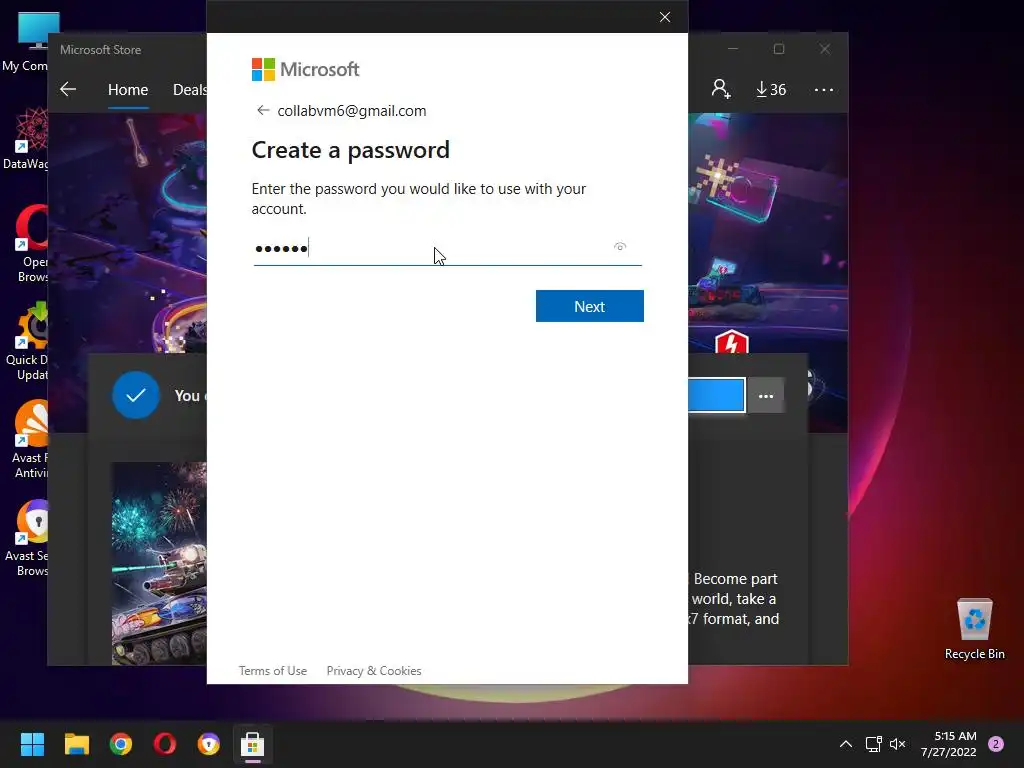This screenshot has width=1024, height=768.
Task: Show password with the eye icon
Action: pos(620,247)
